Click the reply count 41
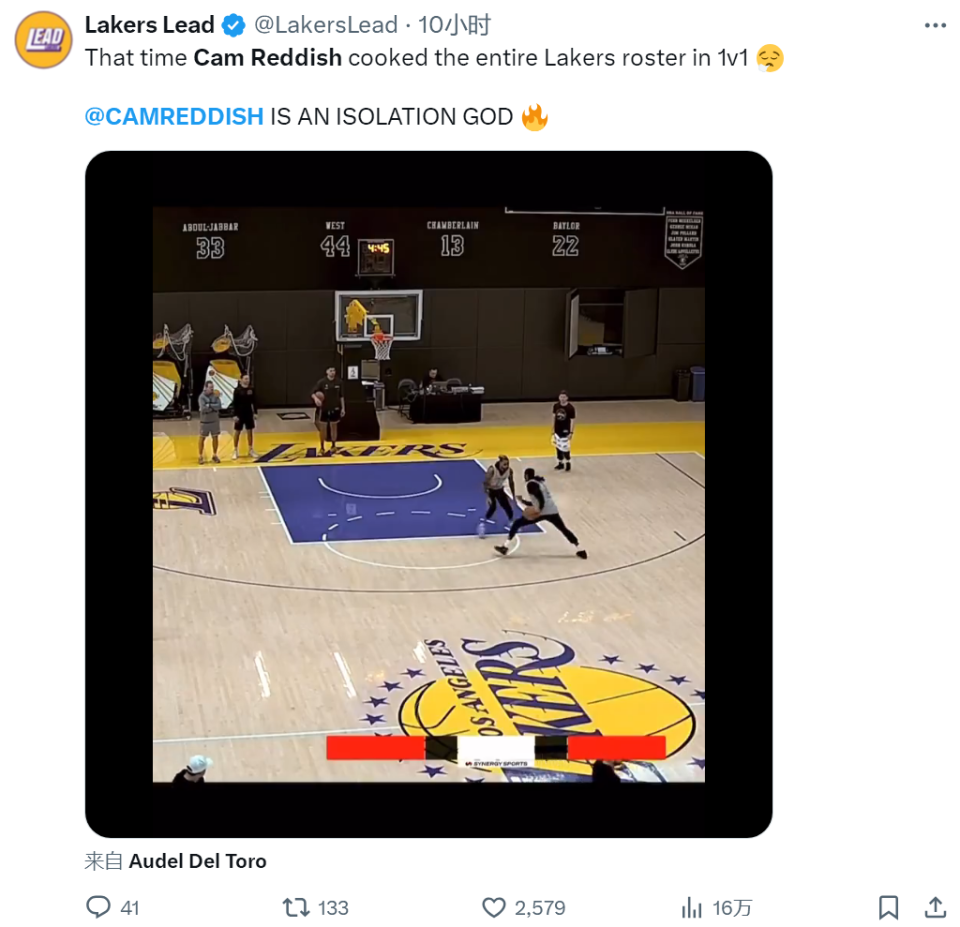Screen dimensions: 960x927 pos(130,908)
